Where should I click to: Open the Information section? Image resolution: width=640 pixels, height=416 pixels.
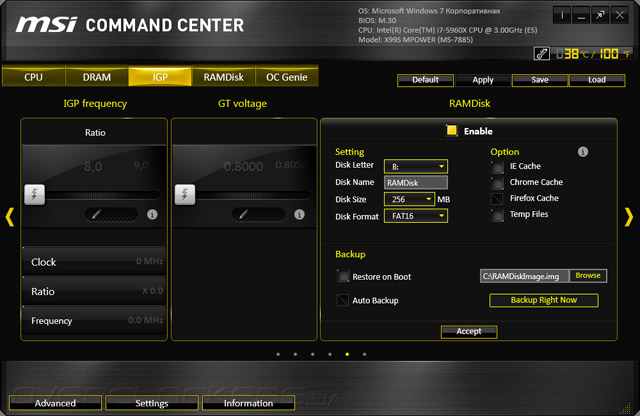click(248, 403)
